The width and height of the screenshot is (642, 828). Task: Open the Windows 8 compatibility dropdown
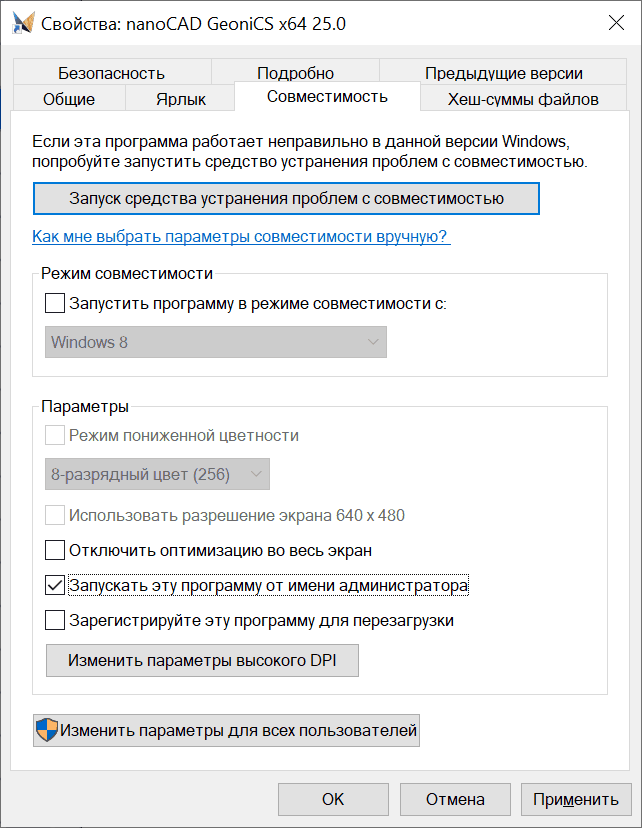coord(216,342)
